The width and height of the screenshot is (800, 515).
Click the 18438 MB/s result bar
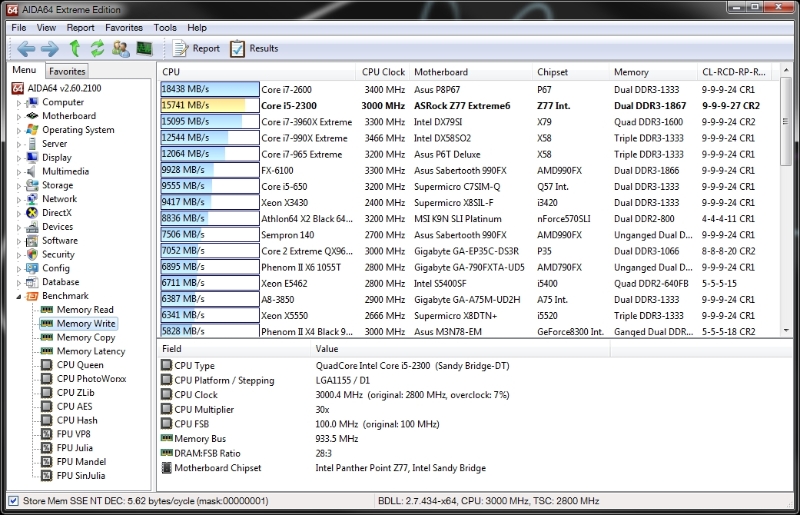(x=210, y=89)
